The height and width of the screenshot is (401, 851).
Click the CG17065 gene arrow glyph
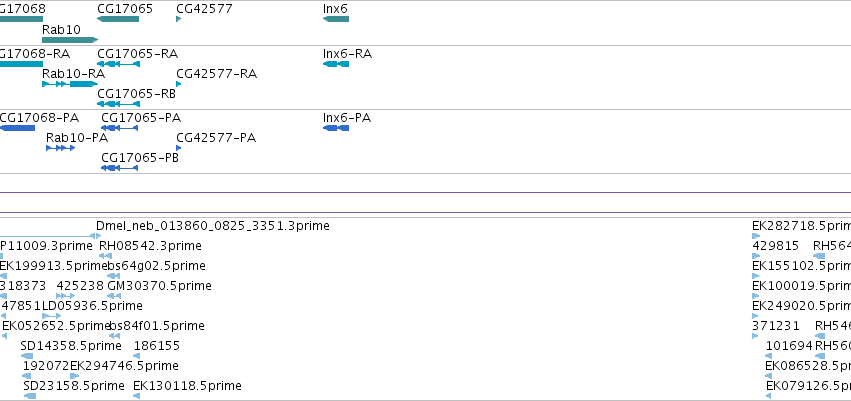(x=117, y=19)
